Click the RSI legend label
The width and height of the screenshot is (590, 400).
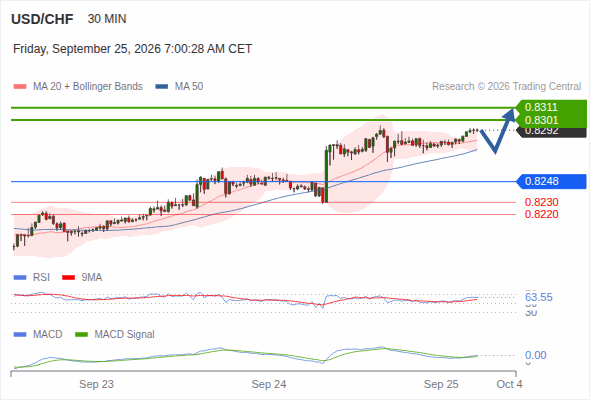pyautogui.click(x=41, y=278)
